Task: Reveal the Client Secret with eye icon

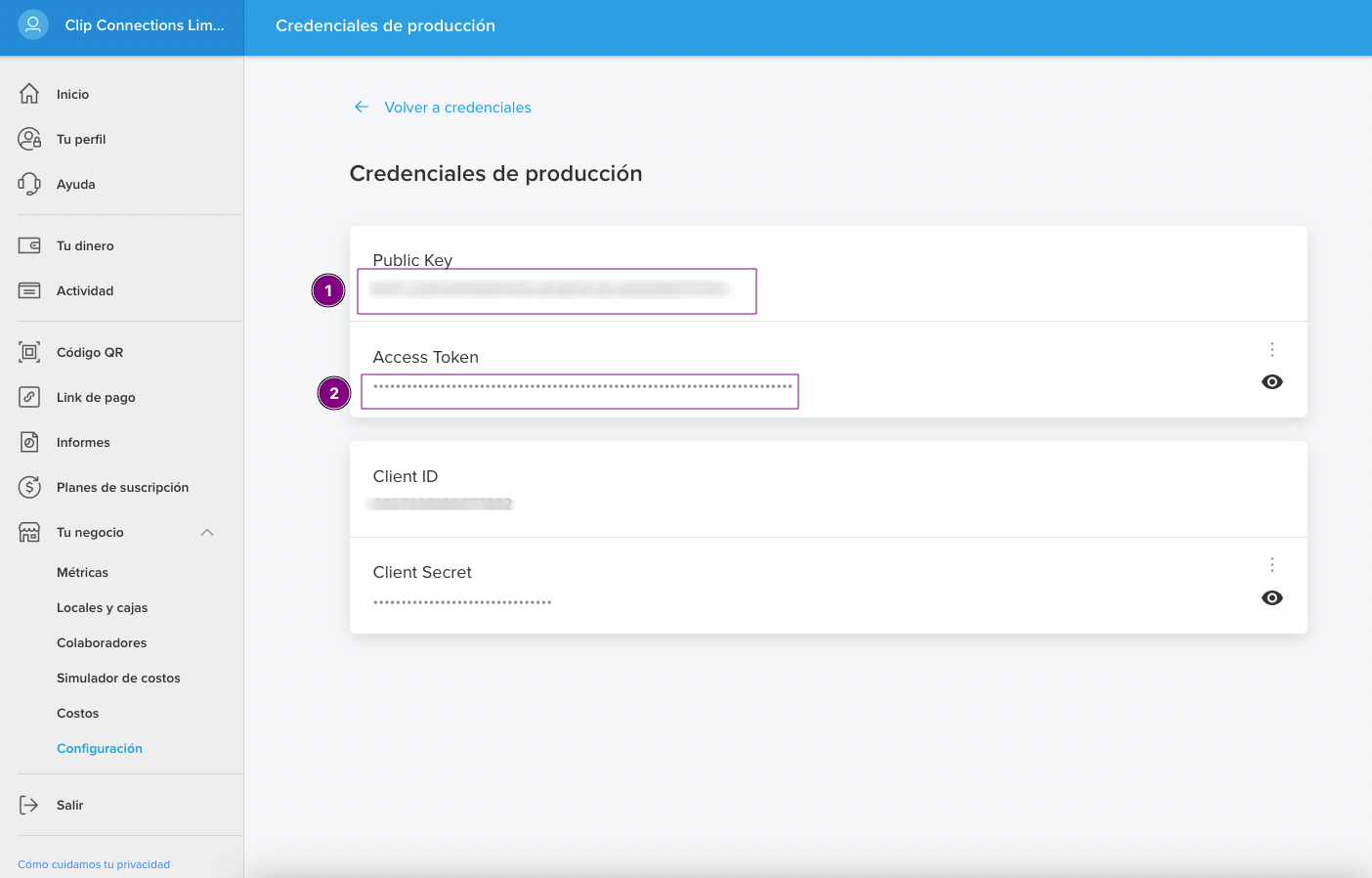Action: [x=1271, y=598]
